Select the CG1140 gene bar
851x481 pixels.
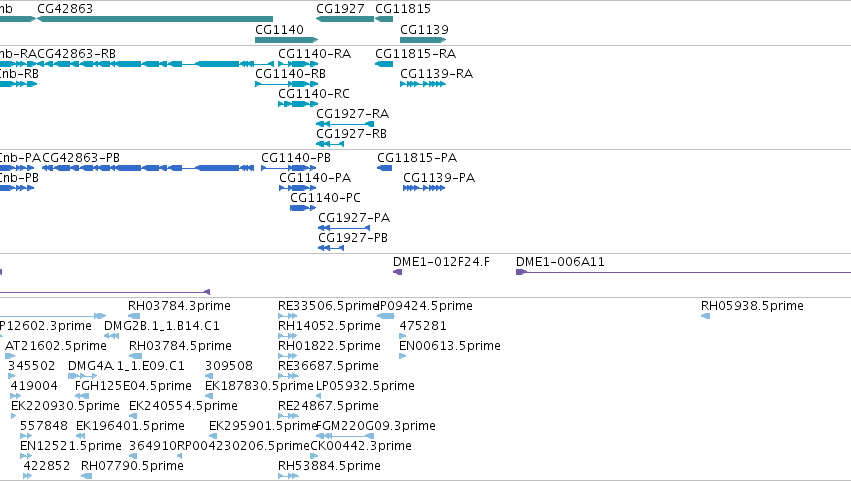(287, 40)
